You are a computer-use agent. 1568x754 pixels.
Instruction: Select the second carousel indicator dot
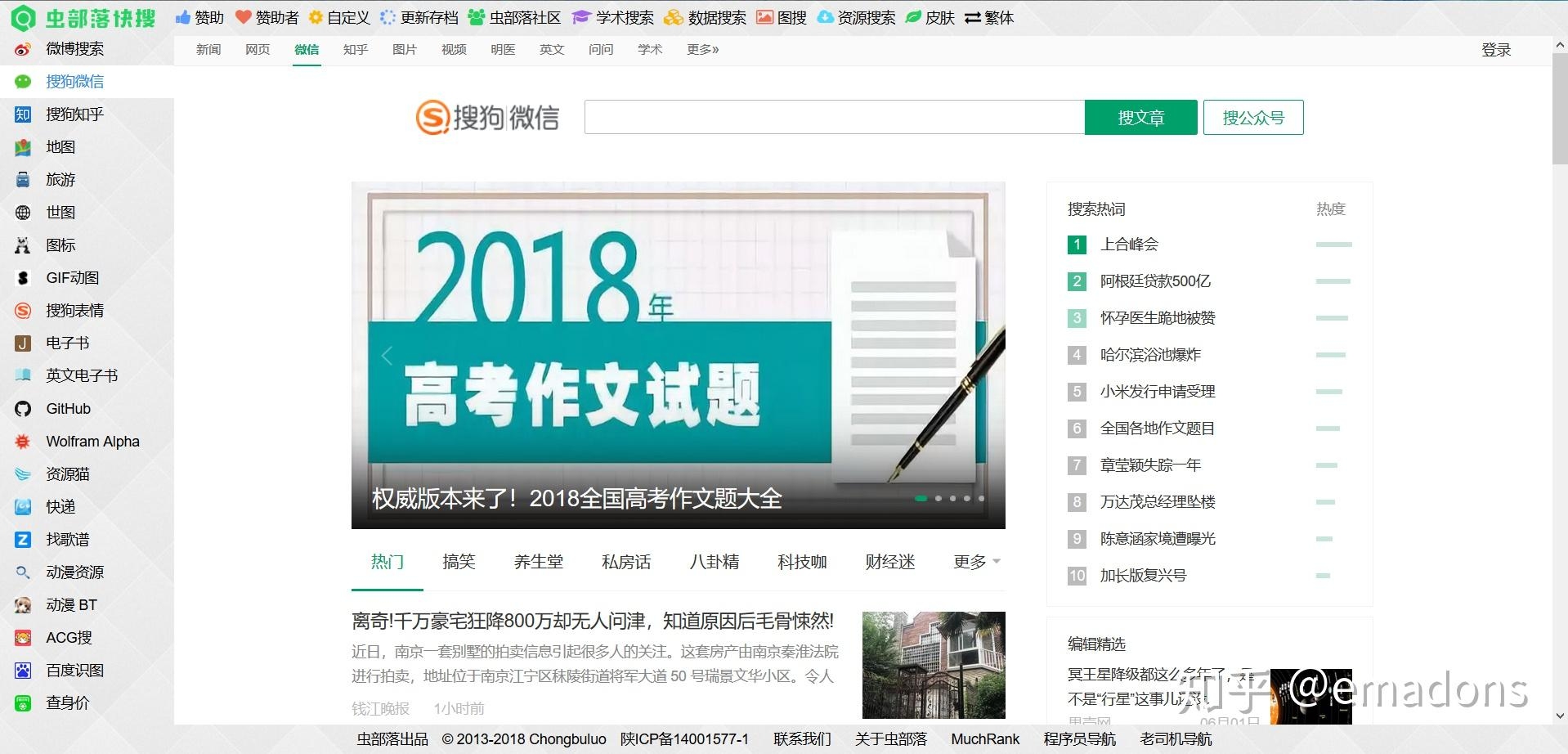[937, 498]
